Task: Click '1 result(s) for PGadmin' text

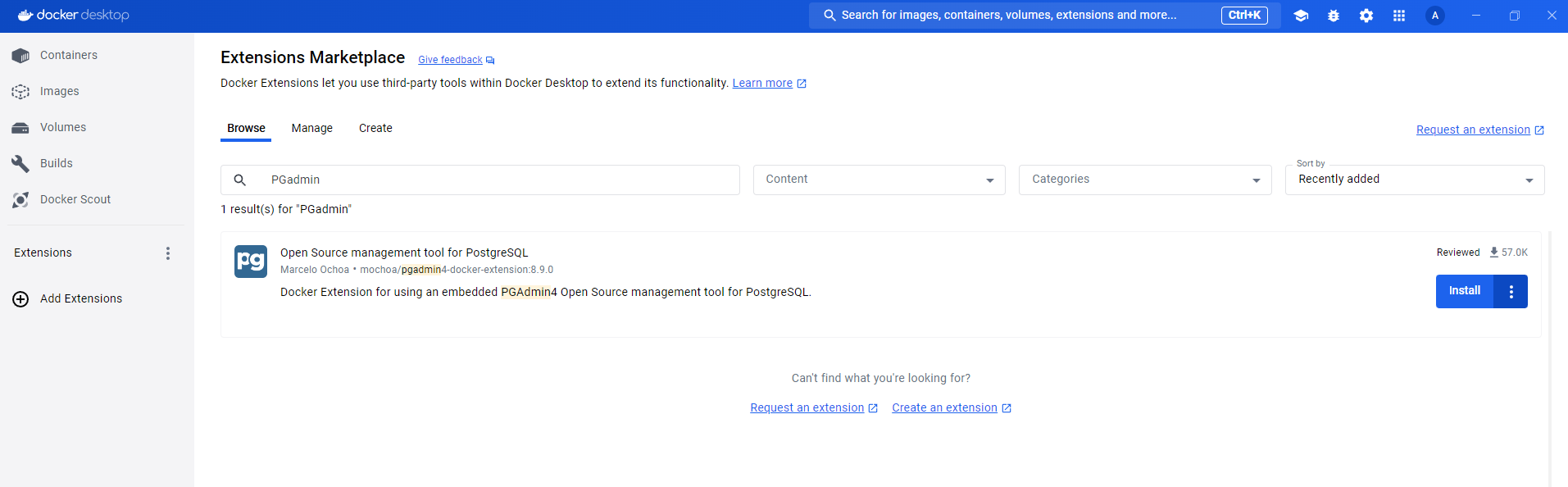Action: (286, 209)
